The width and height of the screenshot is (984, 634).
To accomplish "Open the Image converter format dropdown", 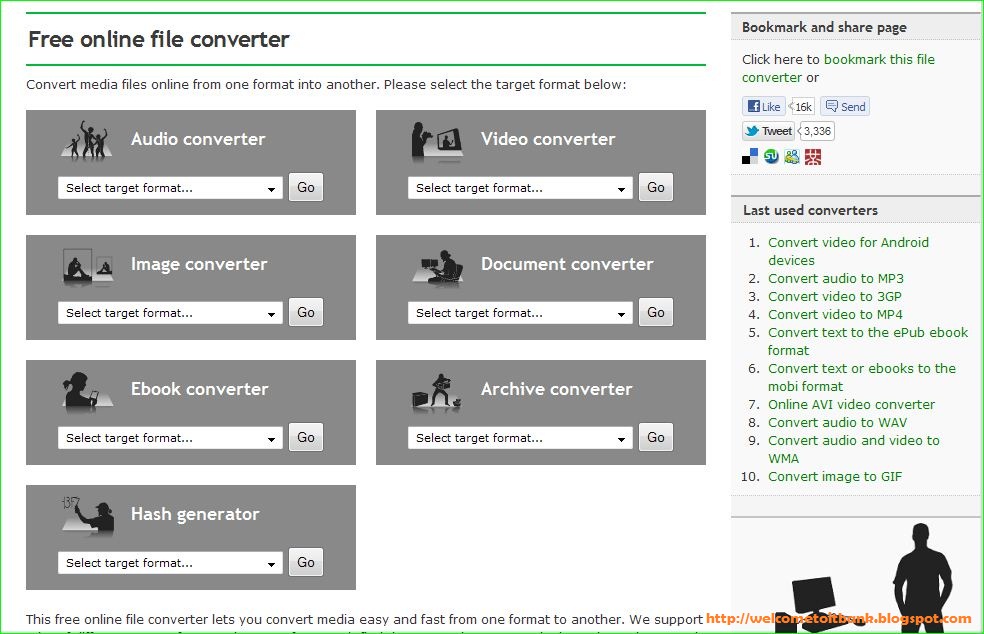I will coord(170,313).
